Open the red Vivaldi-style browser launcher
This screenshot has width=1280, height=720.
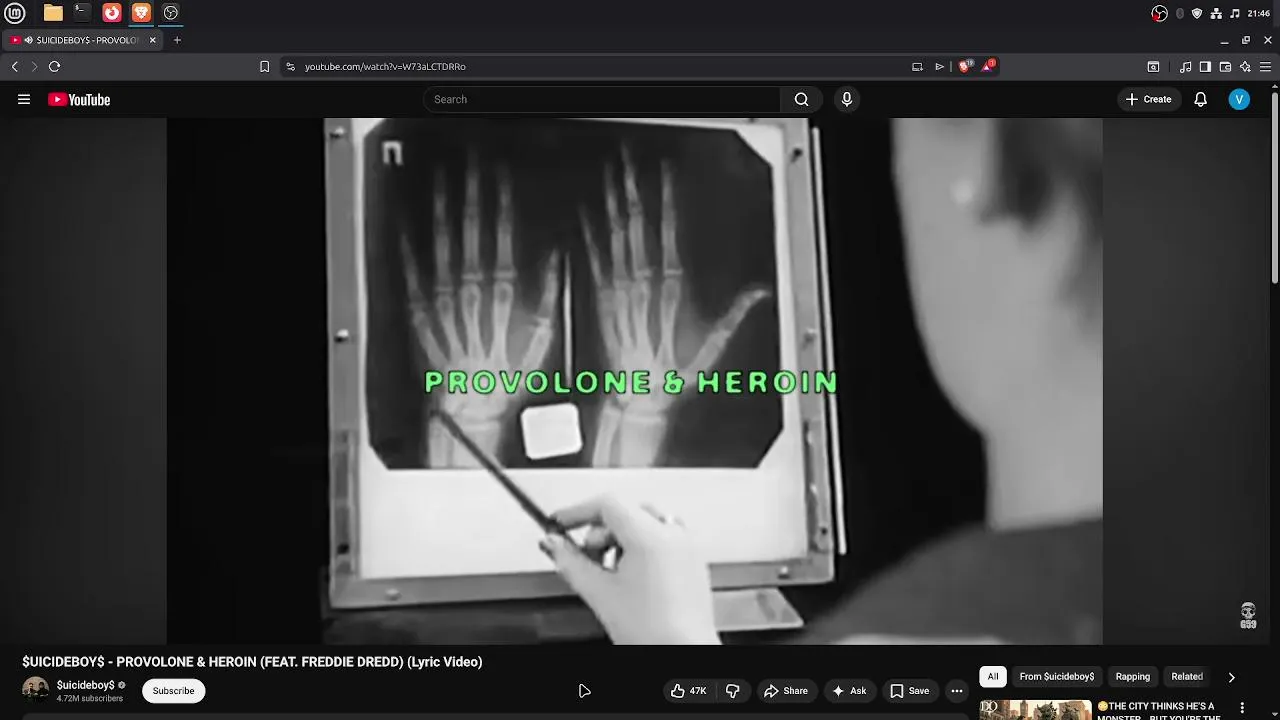pyautogui.click(x=112, y=13)
